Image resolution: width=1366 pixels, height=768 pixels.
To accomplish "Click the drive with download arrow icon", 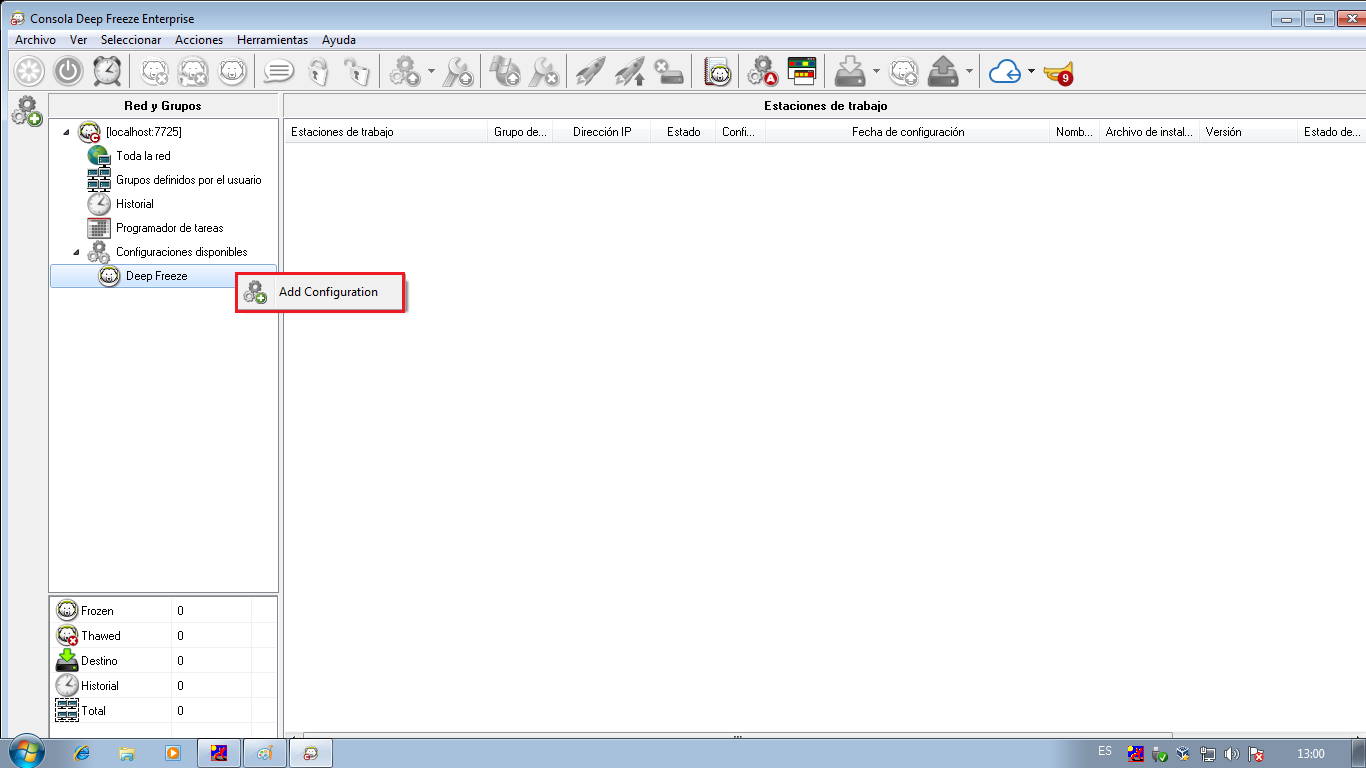I will click(850, 71).
